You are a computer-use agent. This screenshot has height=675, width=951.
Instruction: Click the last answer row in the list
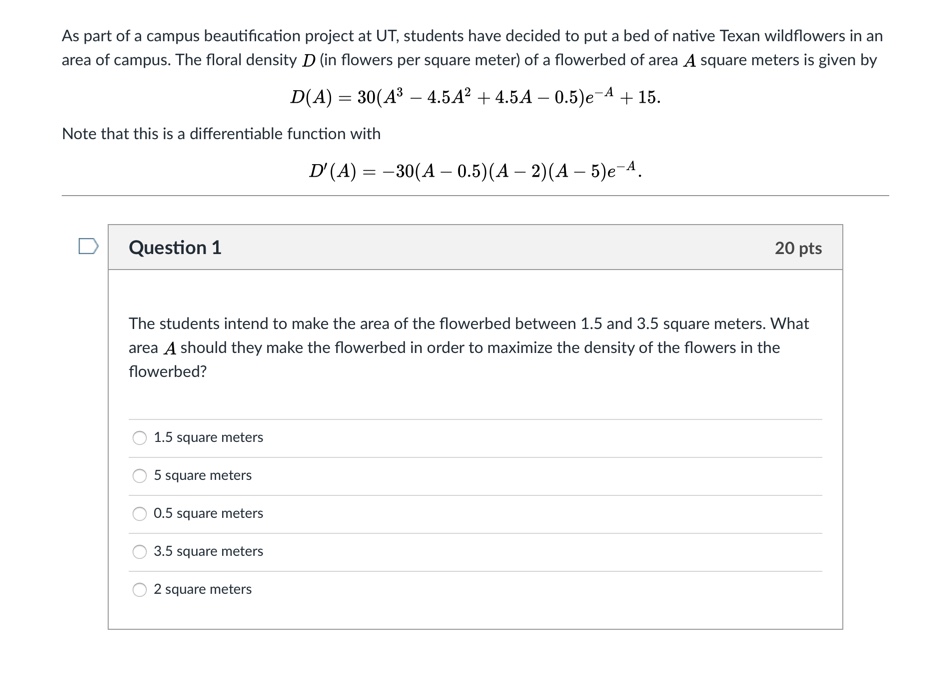pos(475,589)
